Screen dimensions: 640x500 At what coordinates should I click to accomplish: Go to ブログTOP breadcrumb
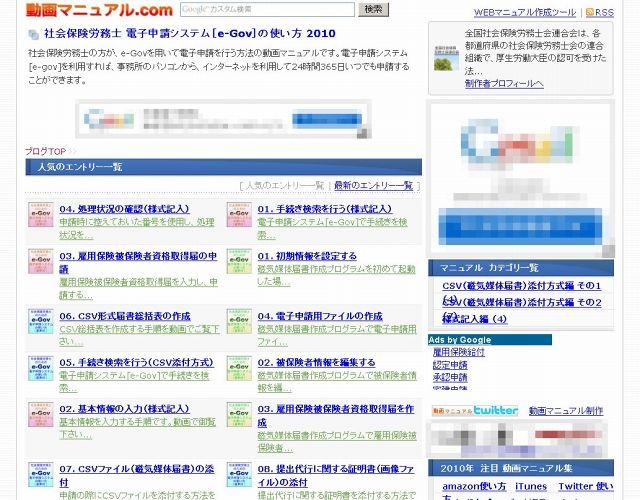click(45, 151)
